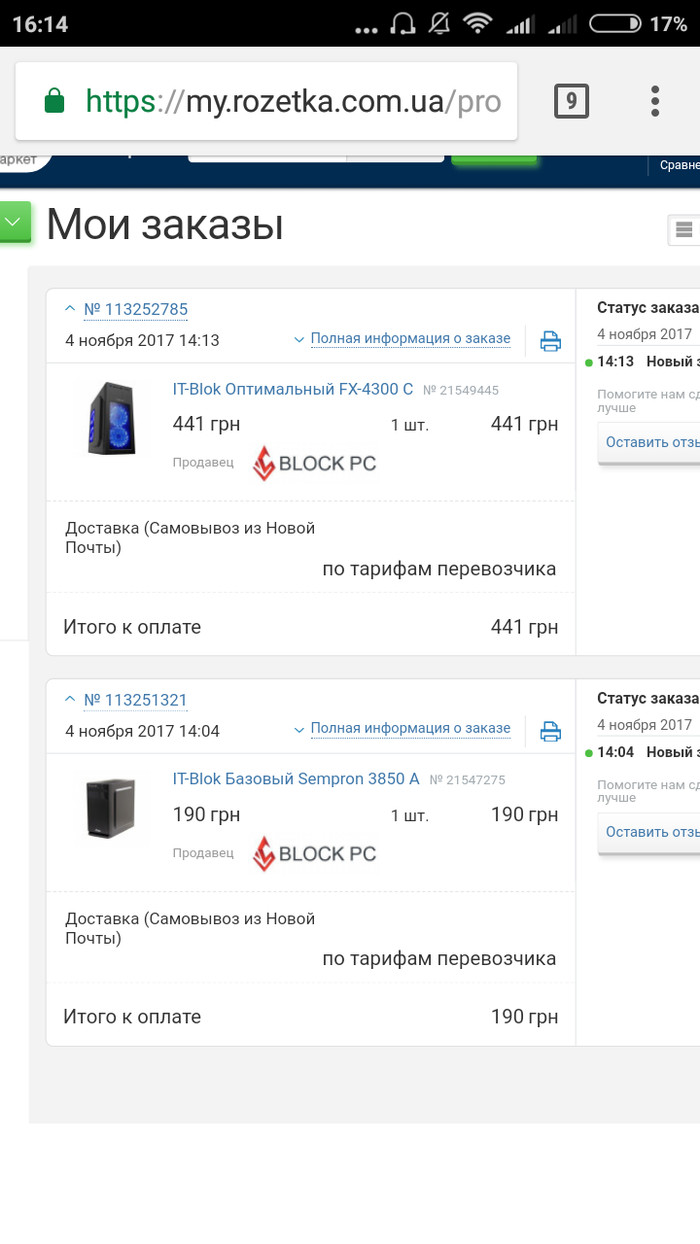
Task: Print order 113251321 via printer icon
Action: pyautogui.click(x=550, y=731)
